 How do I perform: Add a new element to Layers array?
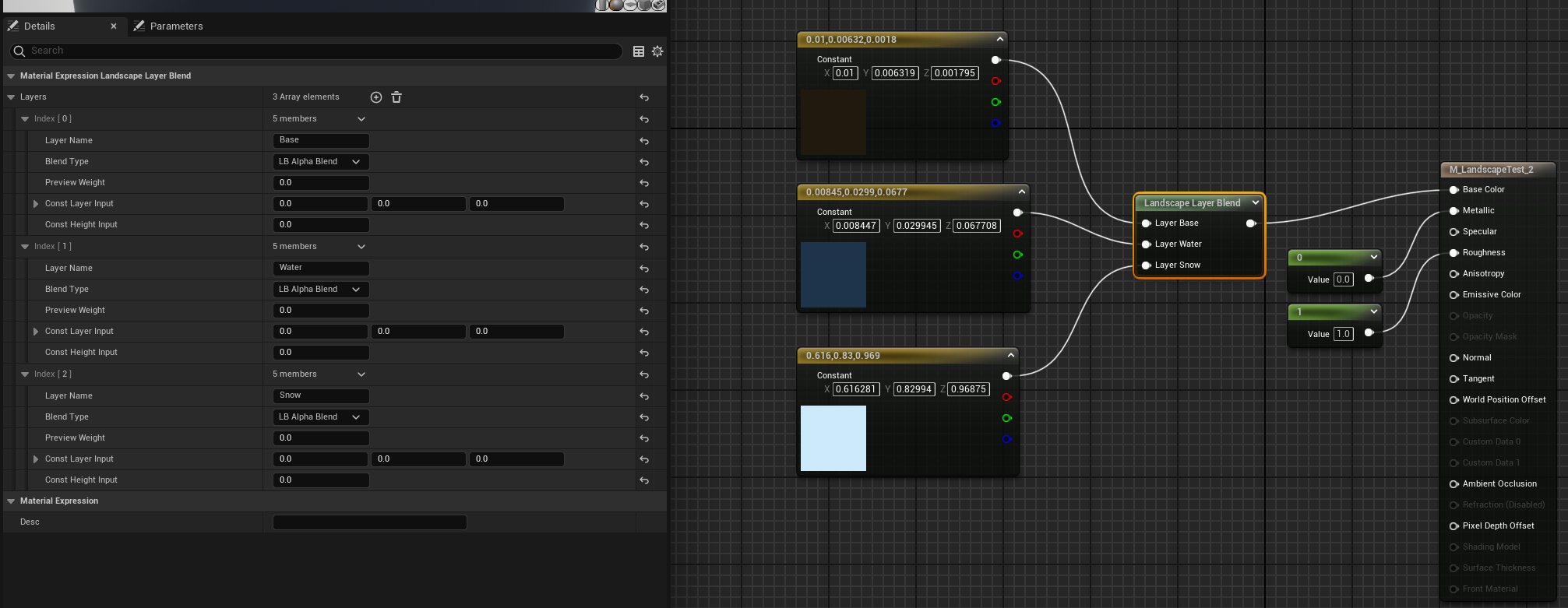tap(376, 97)
